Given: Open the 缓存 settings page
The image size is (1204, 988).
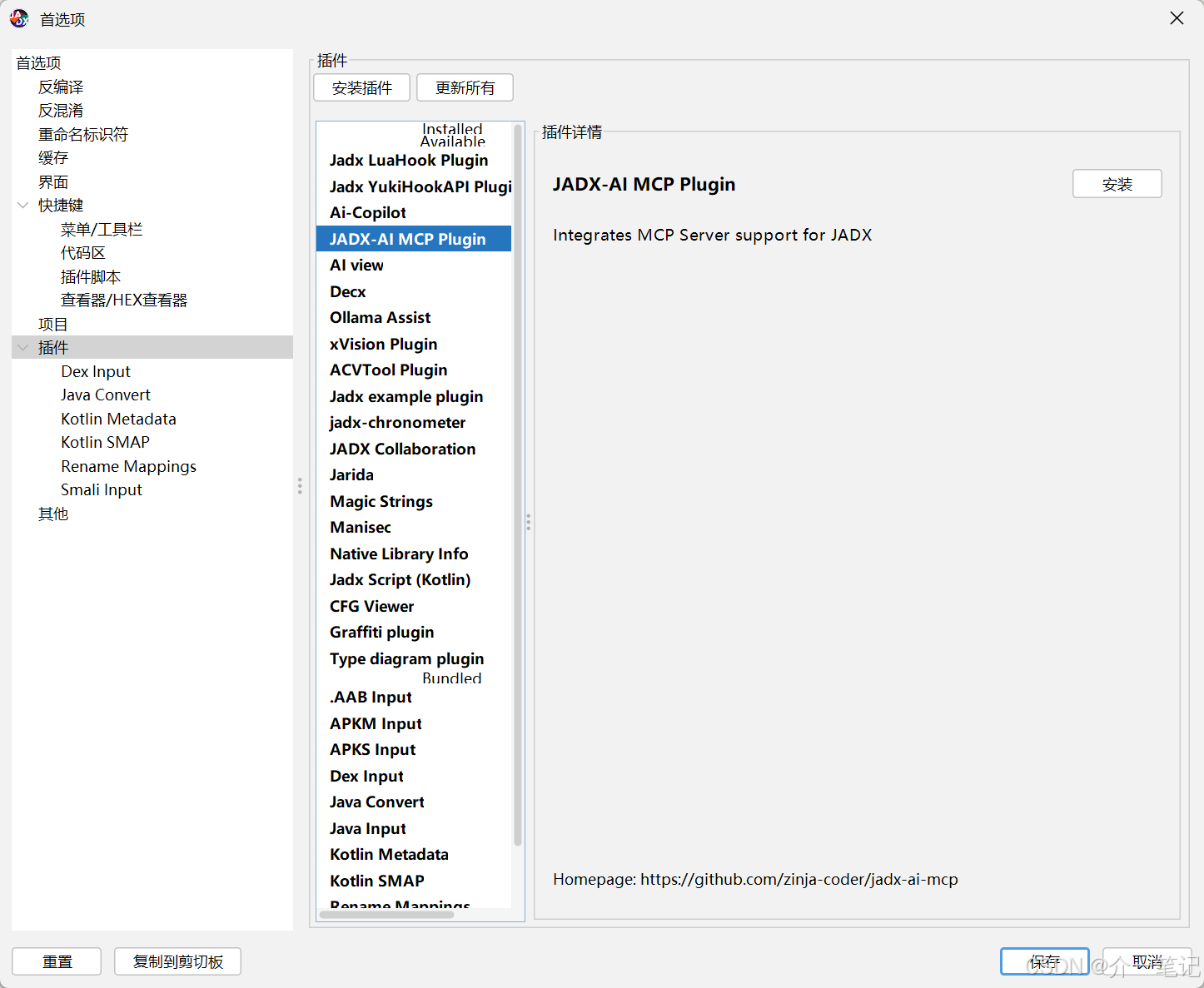Looking at the screenshot, I should point(53,157).
